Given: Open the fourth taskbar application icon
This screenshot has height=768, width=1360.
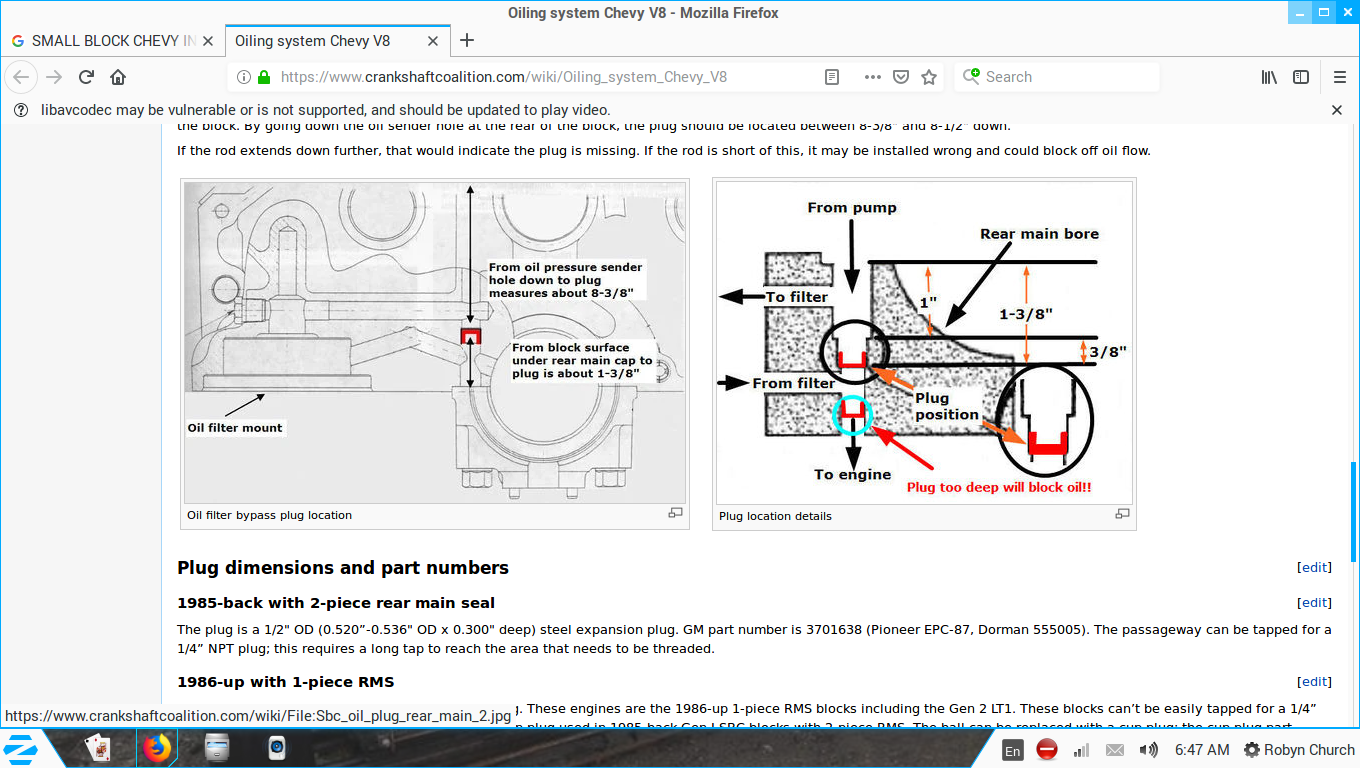Looking at the screenshot, I should (x=277, y=749).
